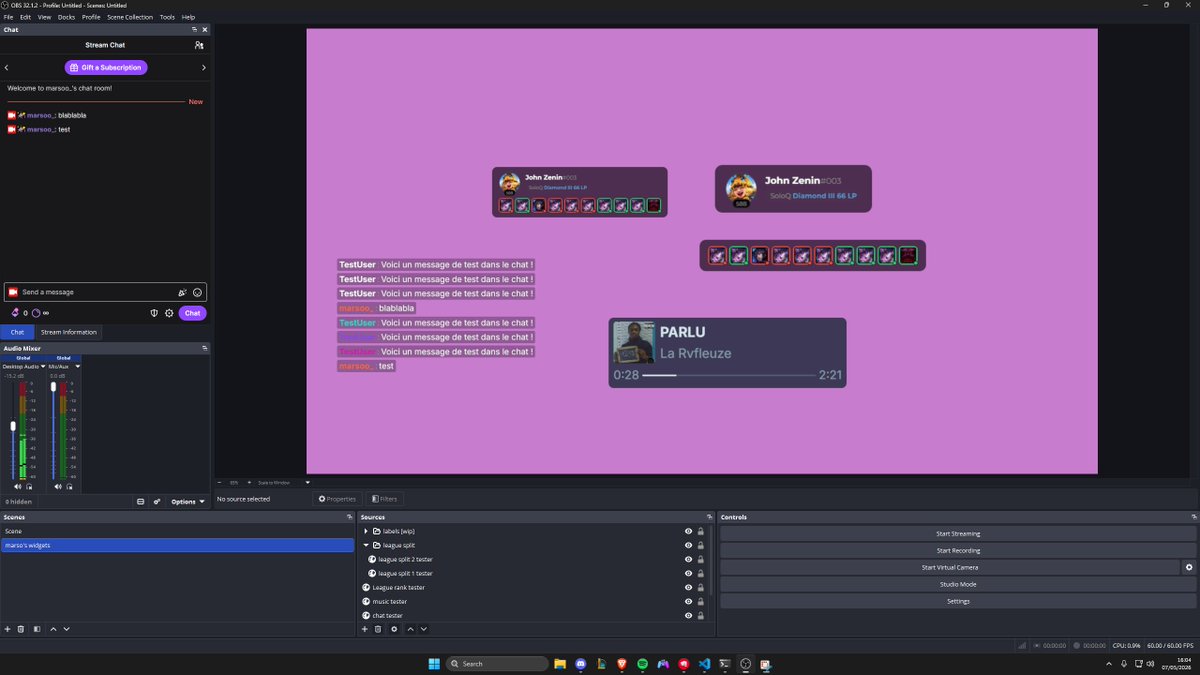This screenshot has height=675, width=1200.
Task: Add a new source with the plus icon
Action: pos(364,629)
